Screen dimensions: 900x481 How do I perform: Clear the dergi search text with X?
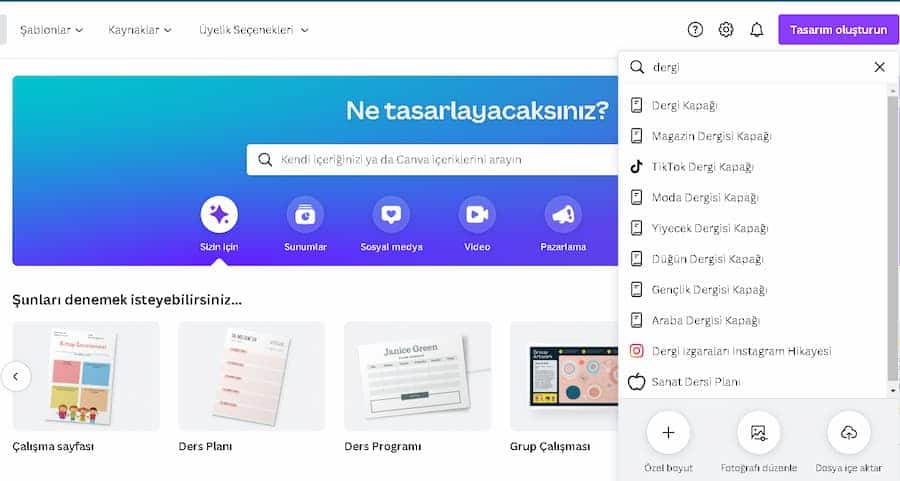(x=879, y=67)
